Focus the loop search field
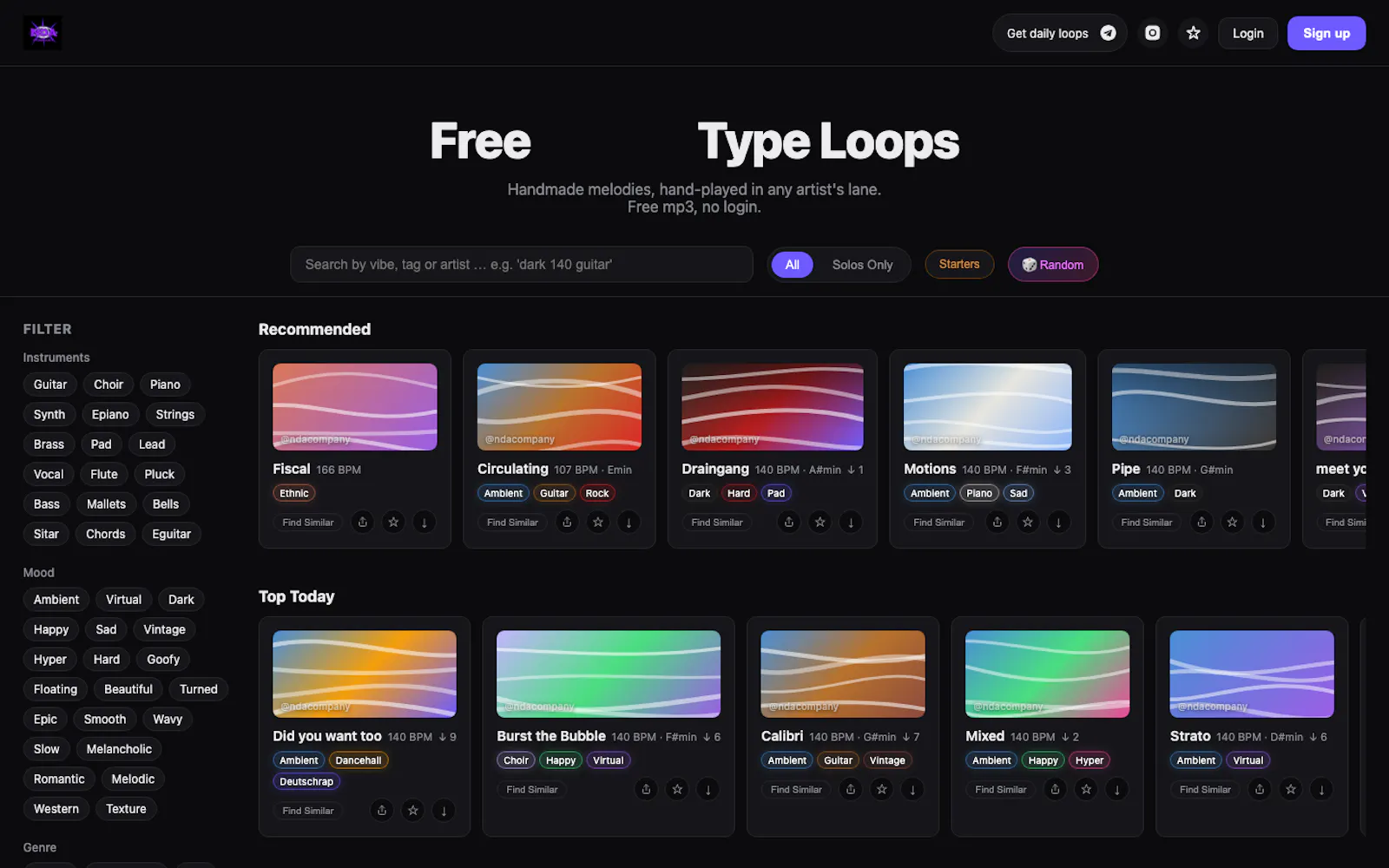 (x=522, y=265)
